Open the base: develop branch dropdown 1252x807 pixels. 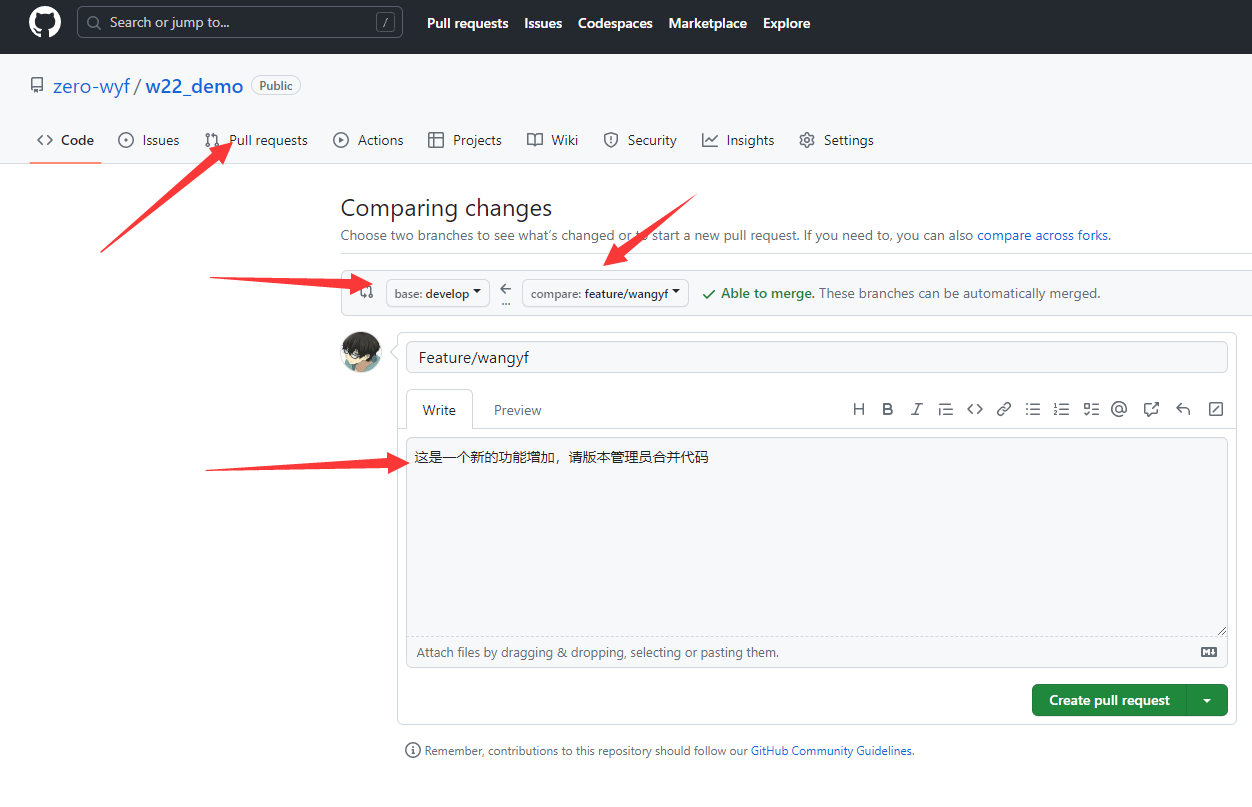pos(437,292)
